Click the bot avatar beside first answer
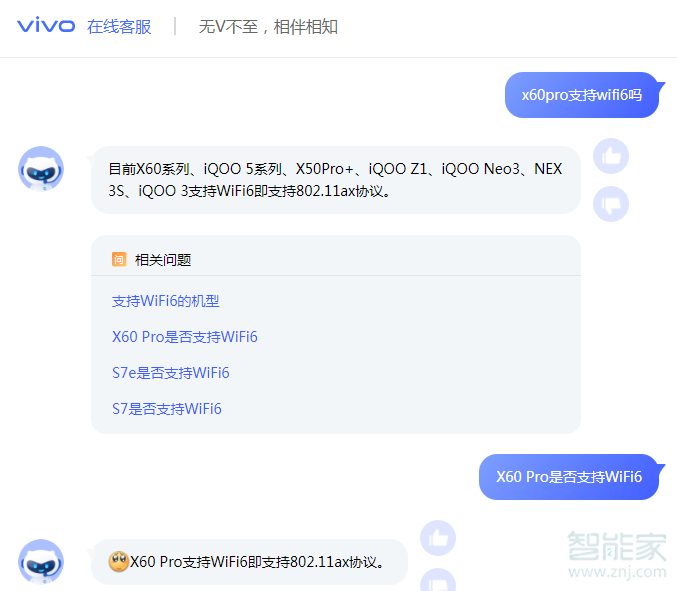This screenshot has width=677, height=591. [x=41, y=169]
